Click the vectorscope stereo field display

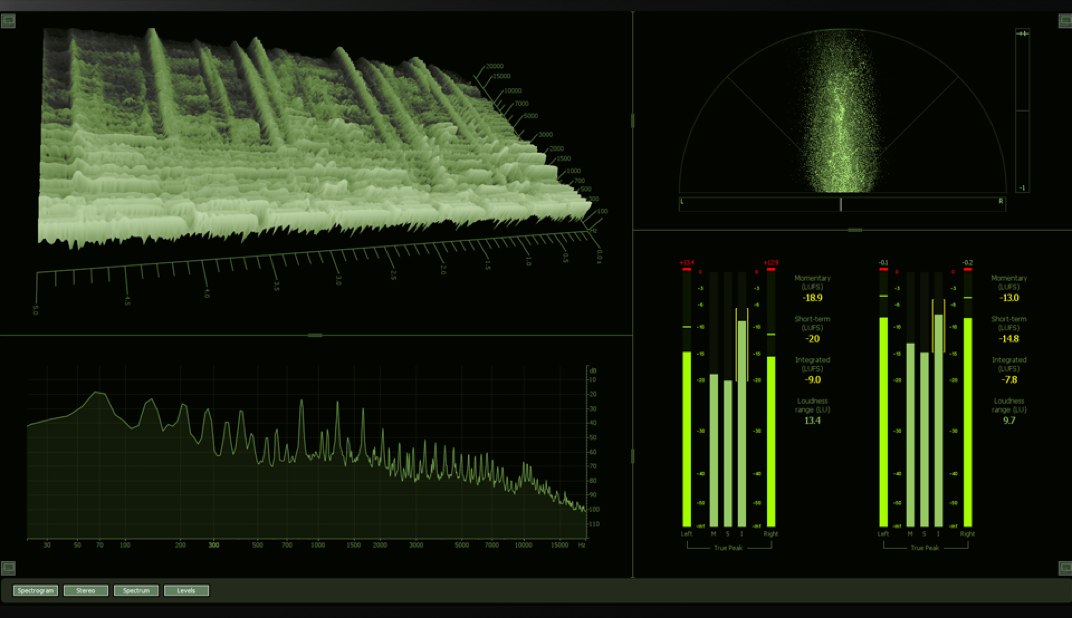pos(842,111)
